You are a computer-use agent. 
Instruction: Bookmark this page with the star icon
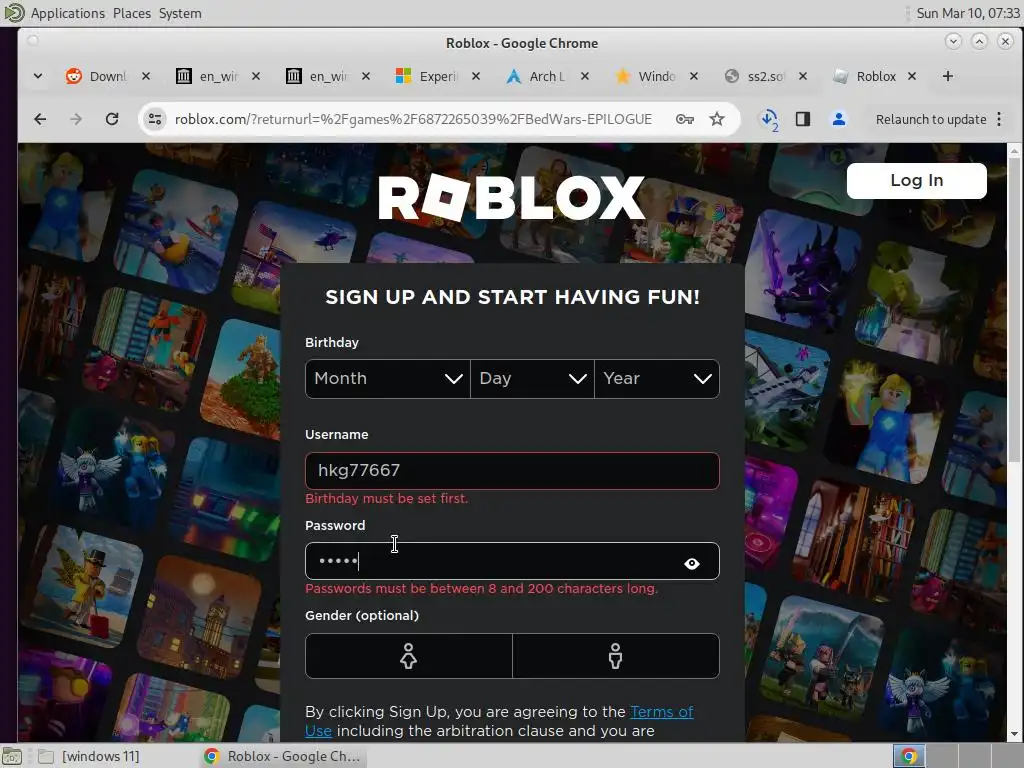pyautogui.click(x=717, y=119)
